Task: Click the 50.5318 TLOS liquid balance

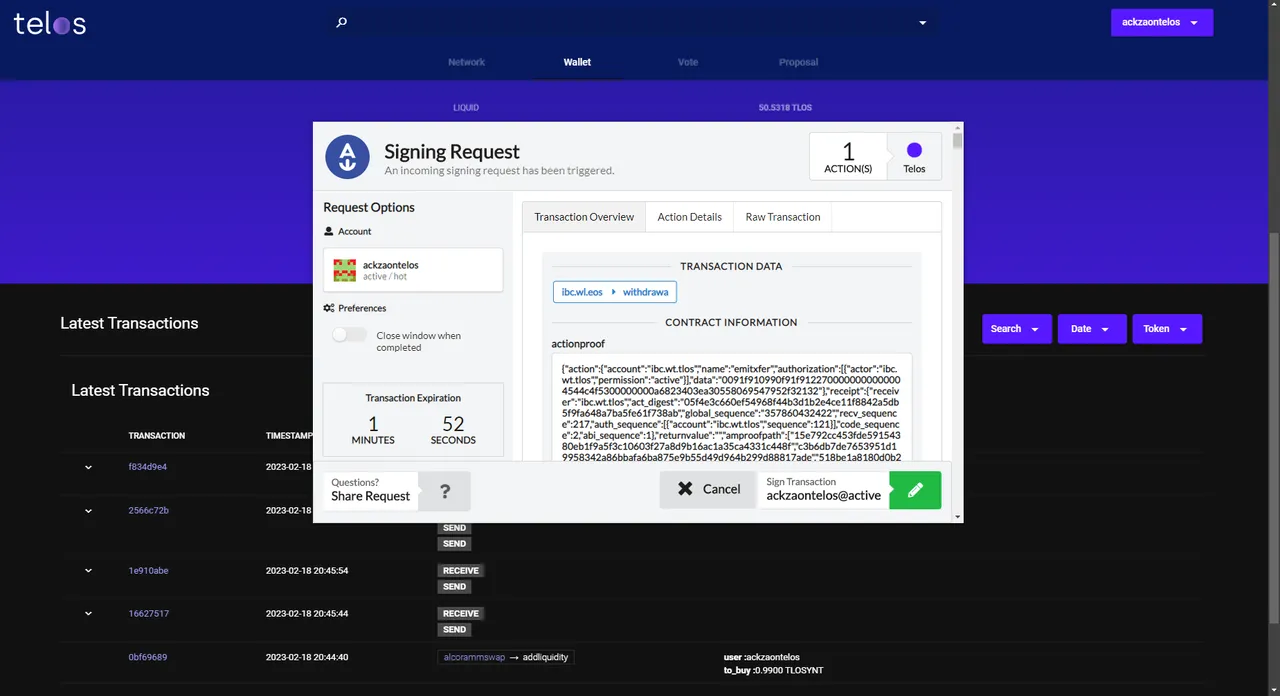Action: [785, 107]
